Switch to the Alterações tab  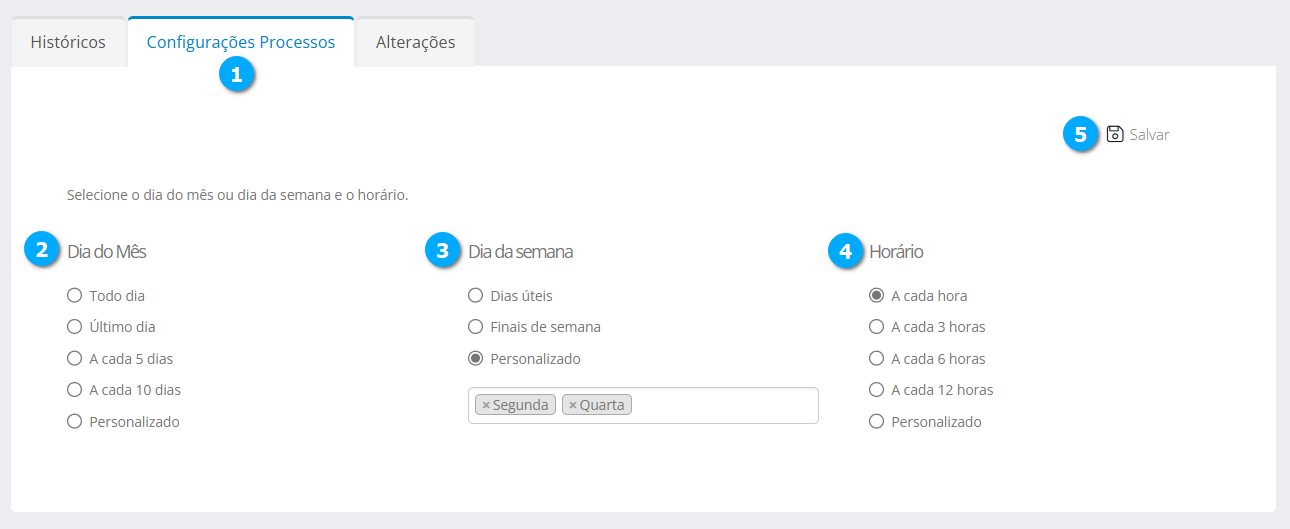(415, 42)
